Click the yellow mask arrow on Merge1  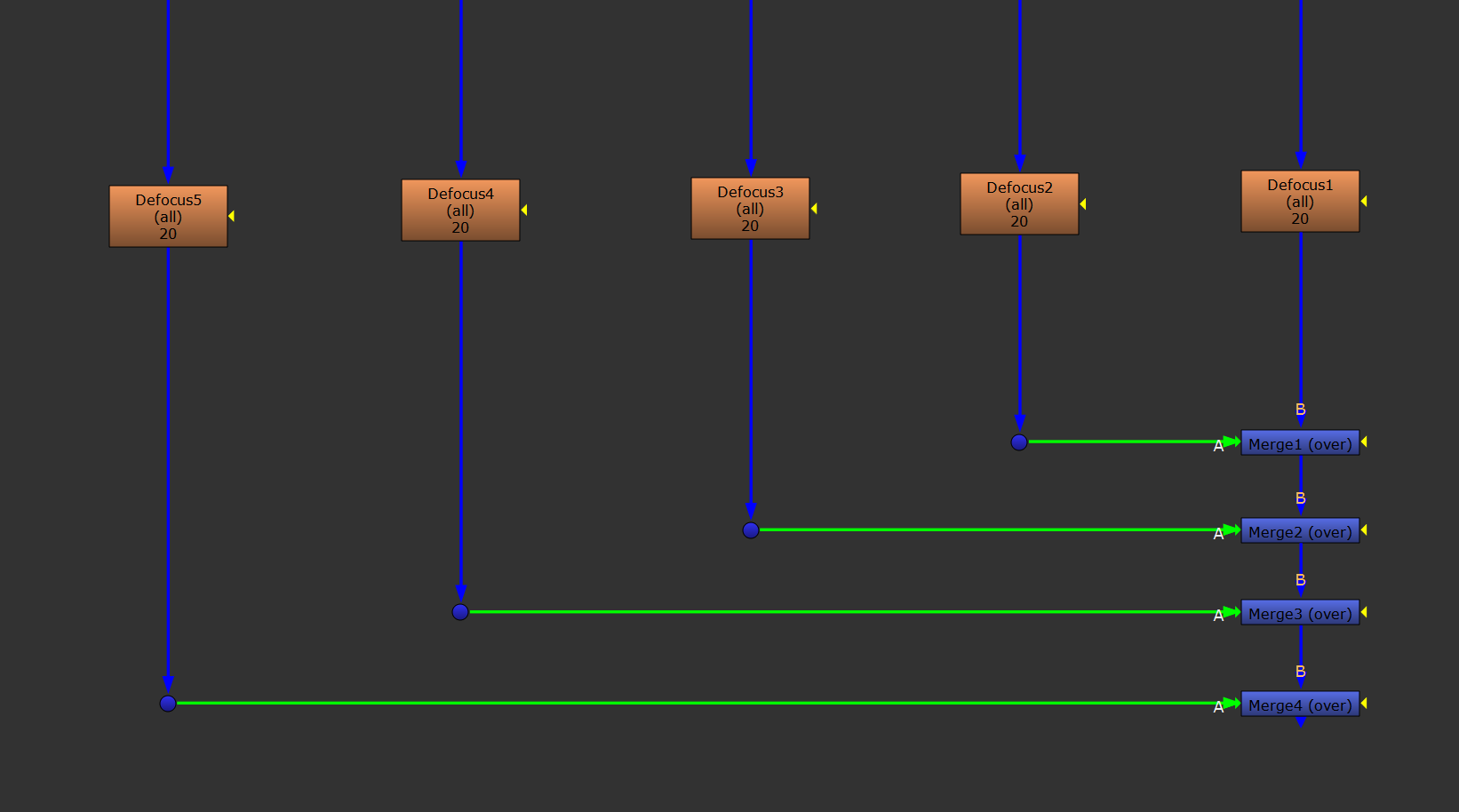tap(1363, 442)
